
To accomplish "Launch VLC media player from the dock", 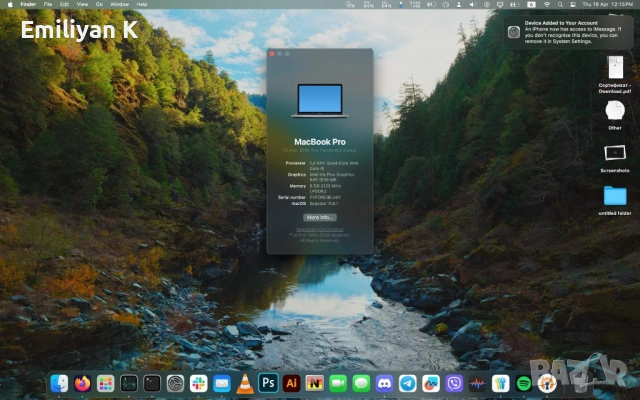I will [x=245, y=384].
